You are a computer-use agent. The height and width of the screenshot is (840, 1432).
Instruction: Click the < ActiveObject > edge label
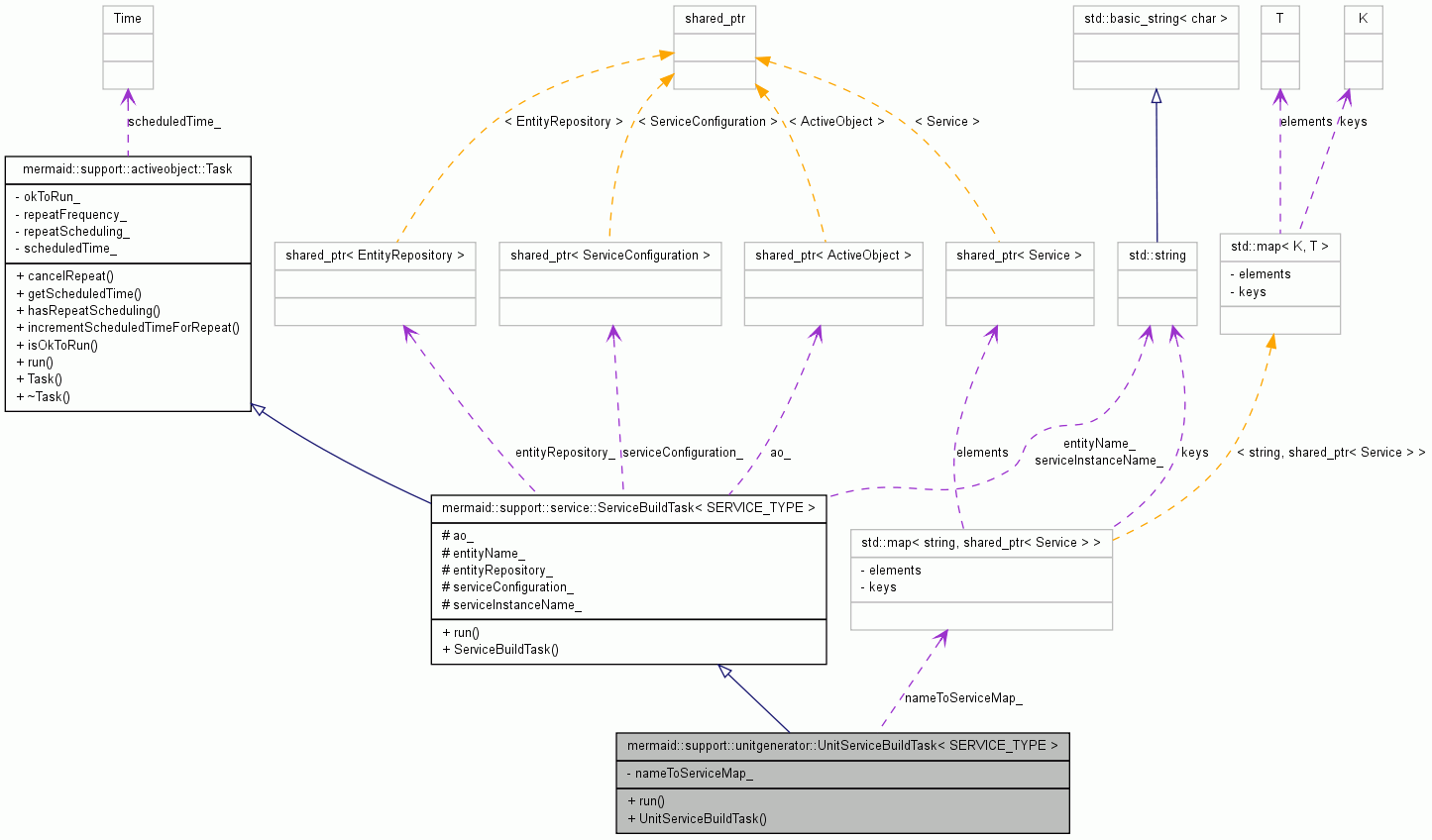836,121
